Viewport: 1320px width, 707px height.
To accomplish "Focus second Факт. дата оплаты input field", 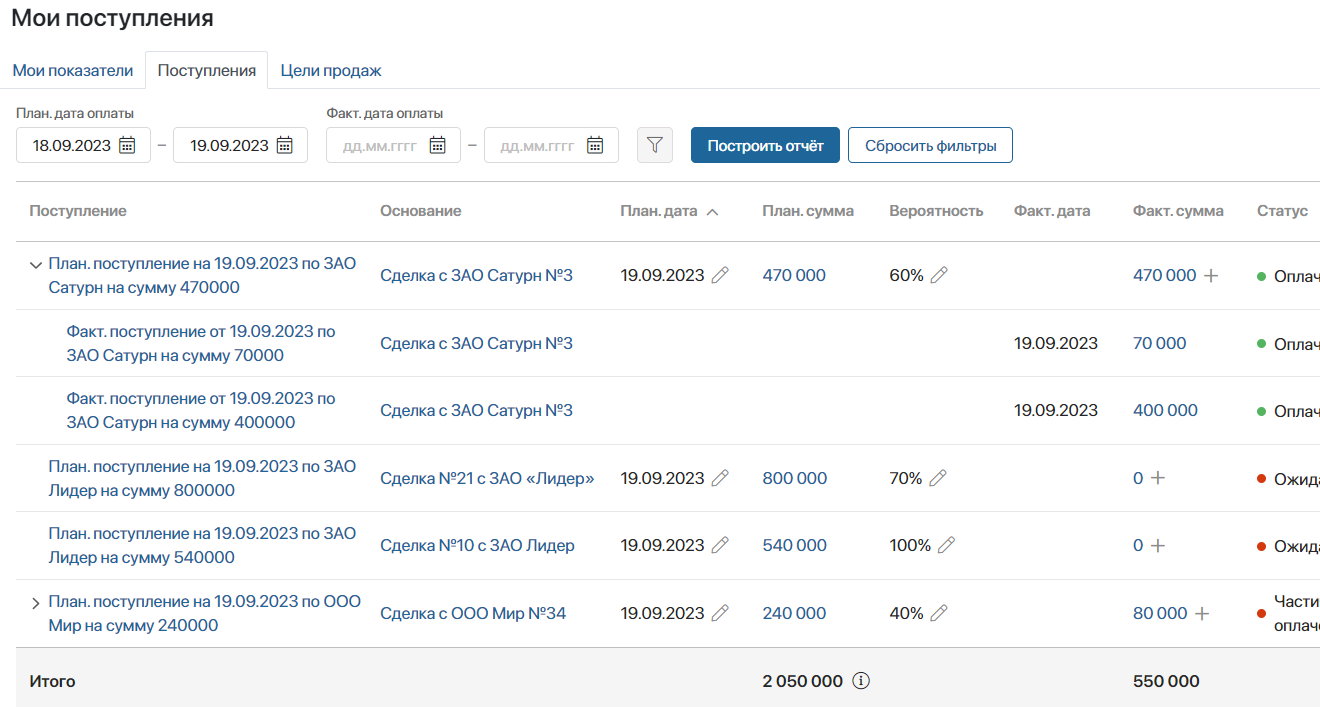I will (551, 145).
